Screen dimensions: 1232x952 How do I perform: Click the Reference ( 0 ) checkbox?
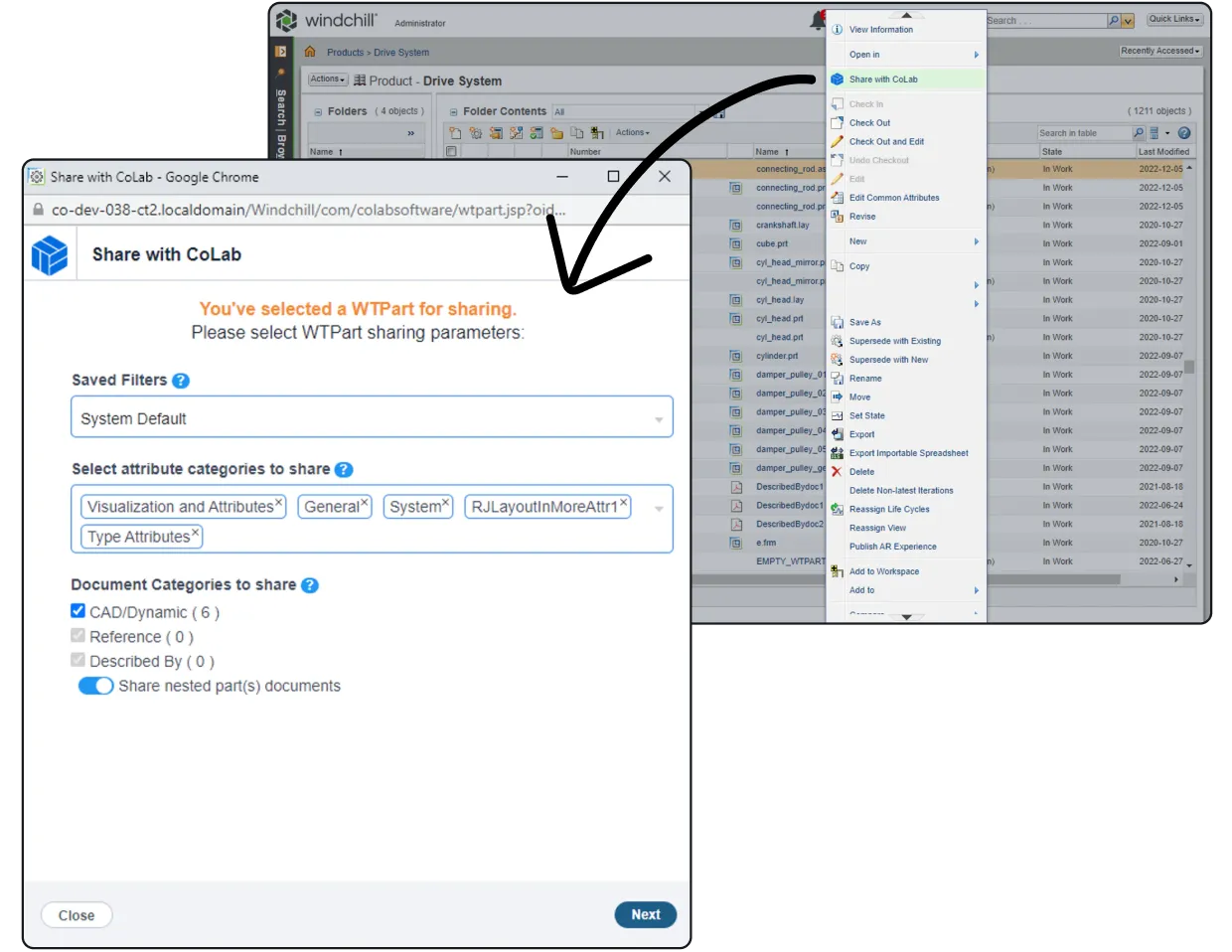point(77,636)
